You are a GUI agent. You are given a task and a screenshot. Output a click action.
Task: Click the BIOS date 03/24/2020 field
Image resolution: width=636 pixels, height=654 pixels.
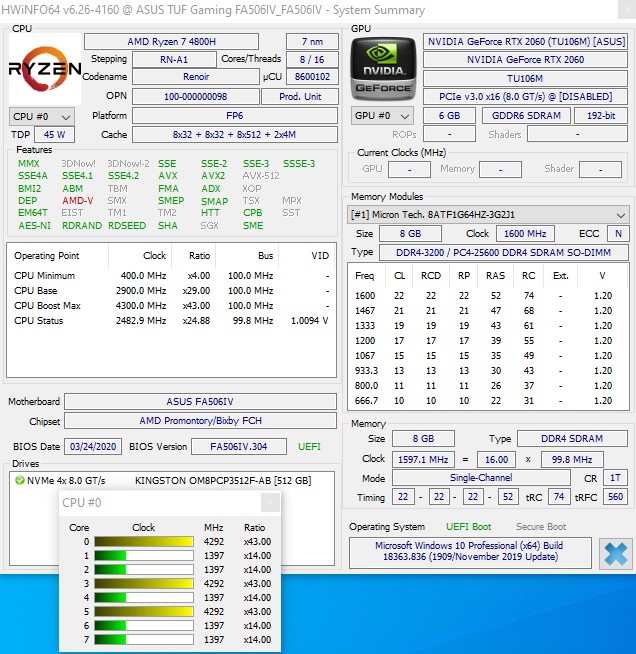pos(93,446)
